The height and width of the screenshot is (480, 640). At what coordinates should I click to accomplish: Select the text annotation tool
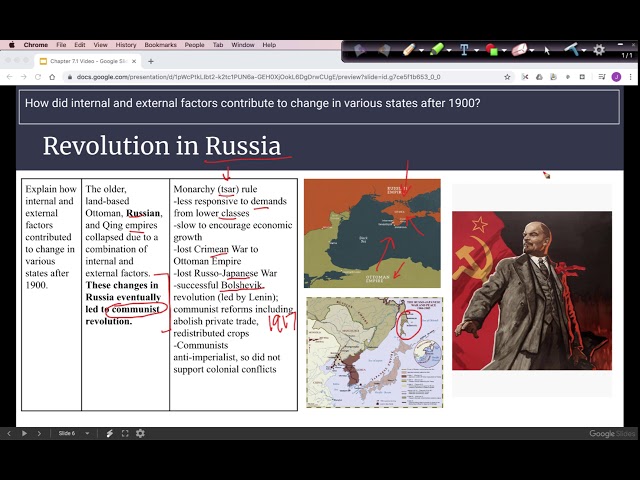tap(464, 50)
